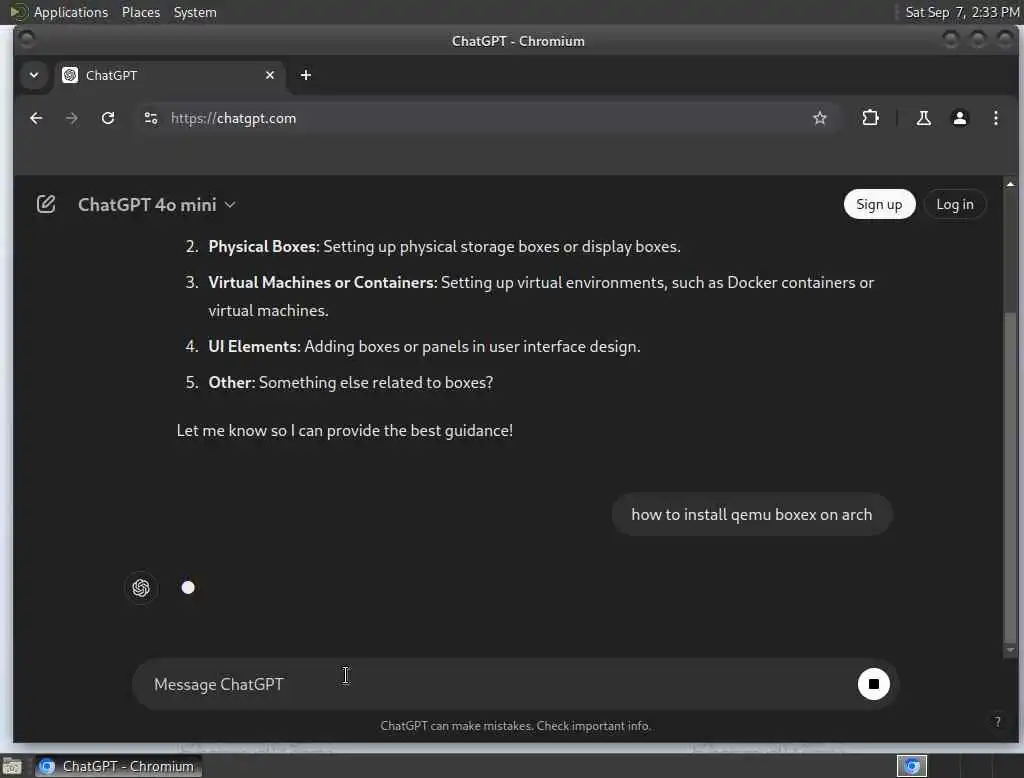The height and width of the screenshot is (778, 1024).
Task: Start a new chat with the pencil icon
Action: tap(46, 204)
